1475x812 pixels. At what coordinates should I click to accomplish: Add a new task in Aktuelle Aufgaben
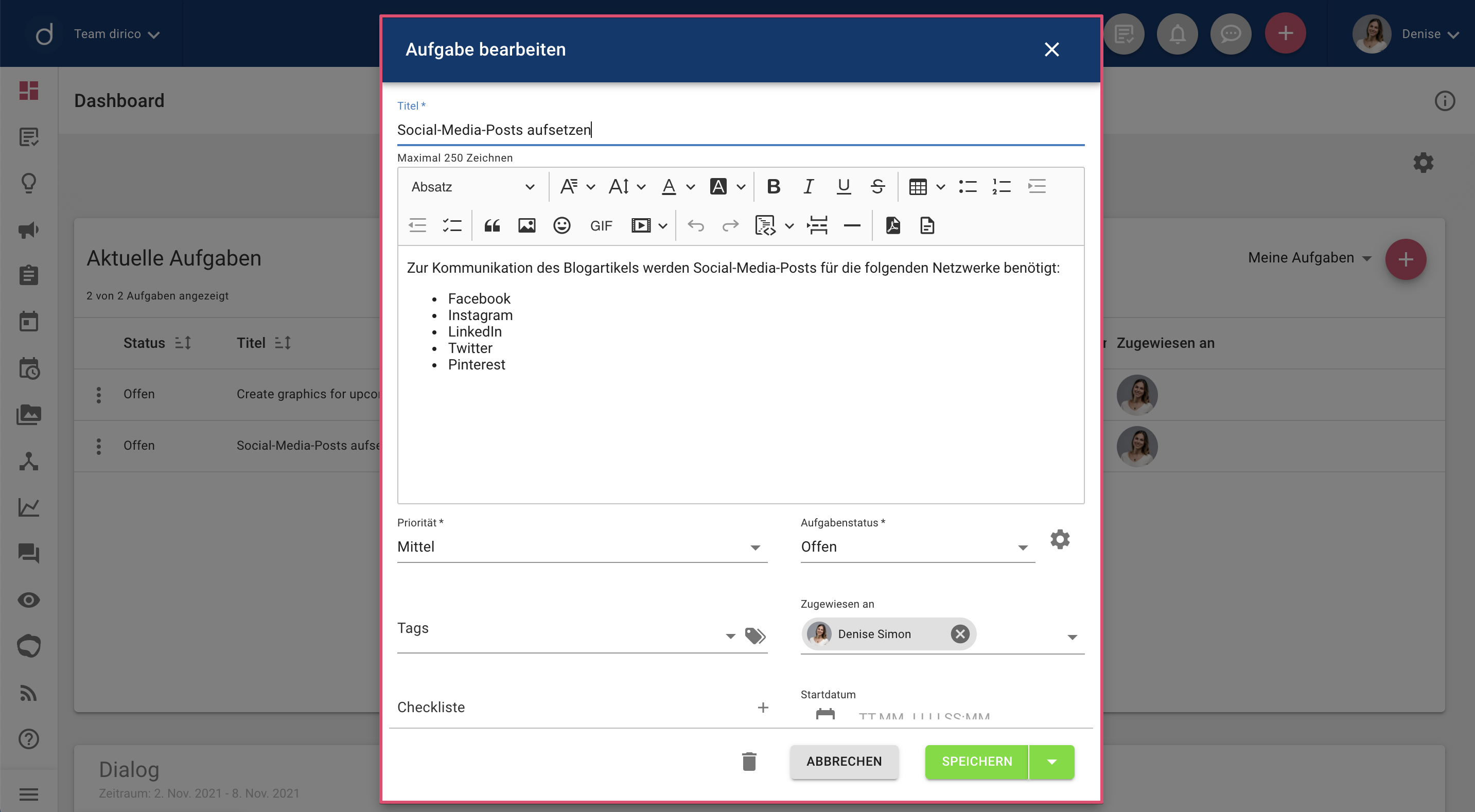(1405, 259)
